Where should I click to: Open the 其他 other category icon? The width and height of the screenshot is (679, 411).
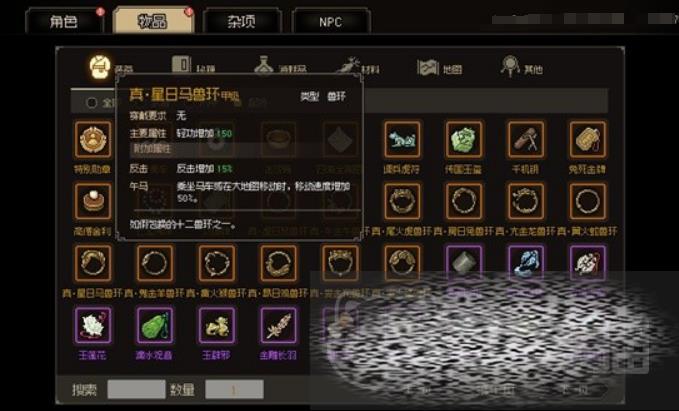[510, 66]
